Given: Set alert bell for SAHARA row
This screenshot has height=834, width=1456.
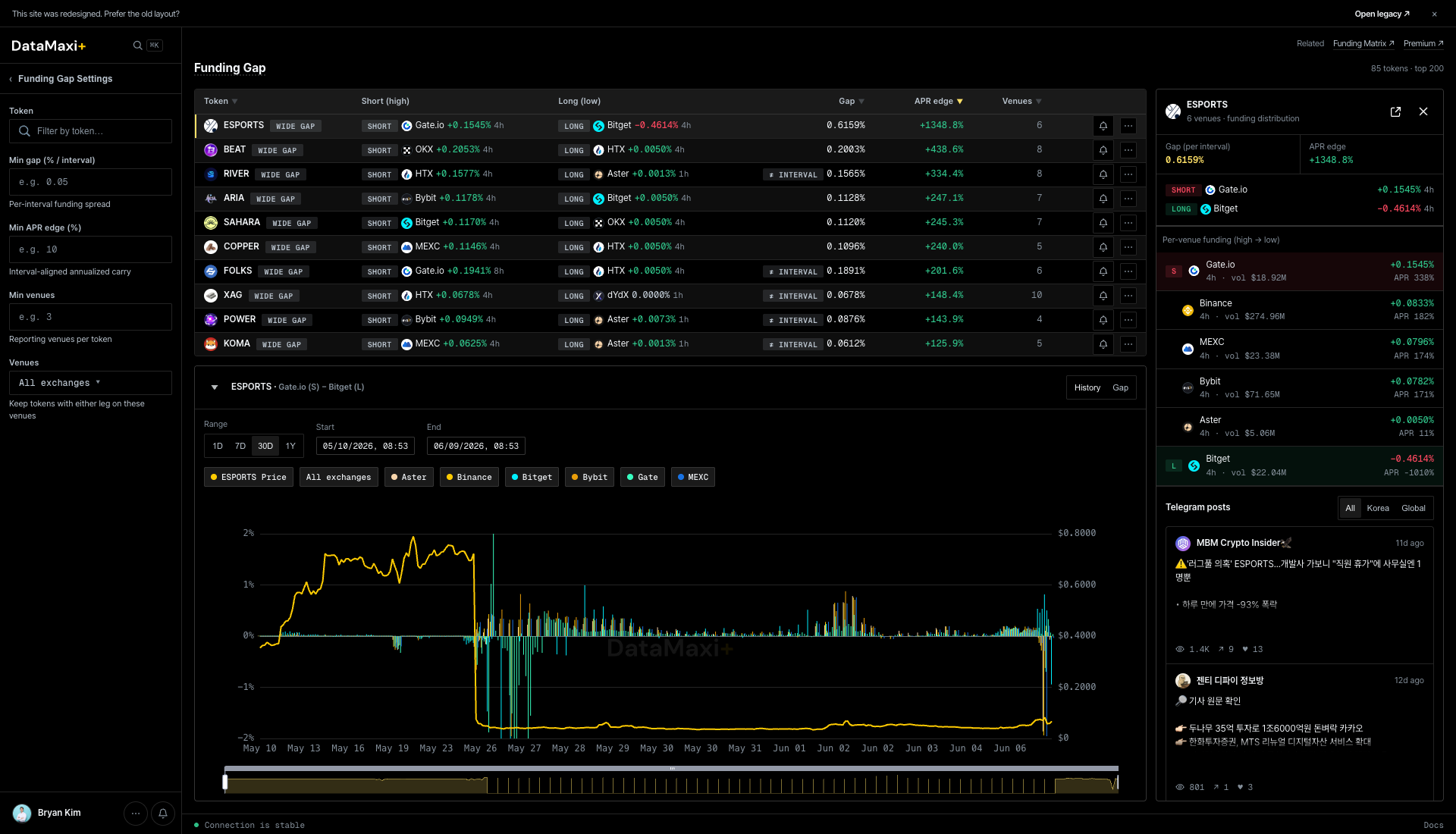Looking at the screenshot, I should (1103, 223).
